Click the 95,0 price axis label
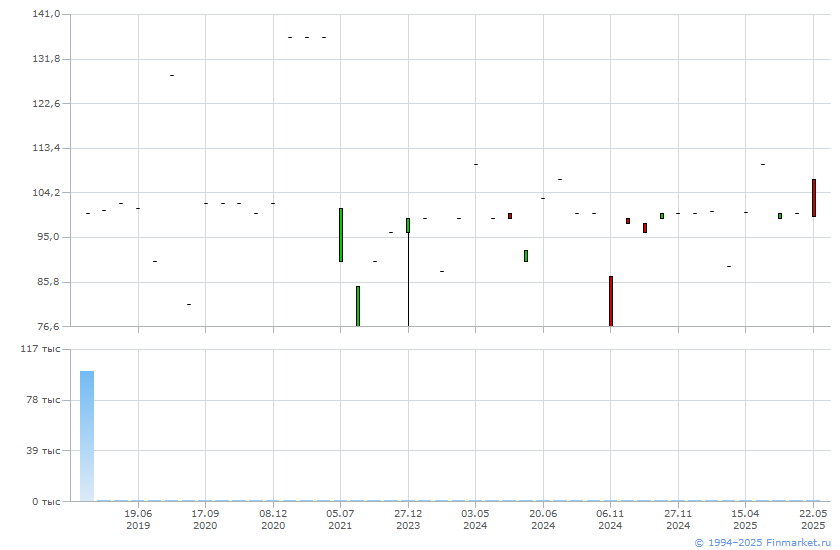 (x=48, y=237)
